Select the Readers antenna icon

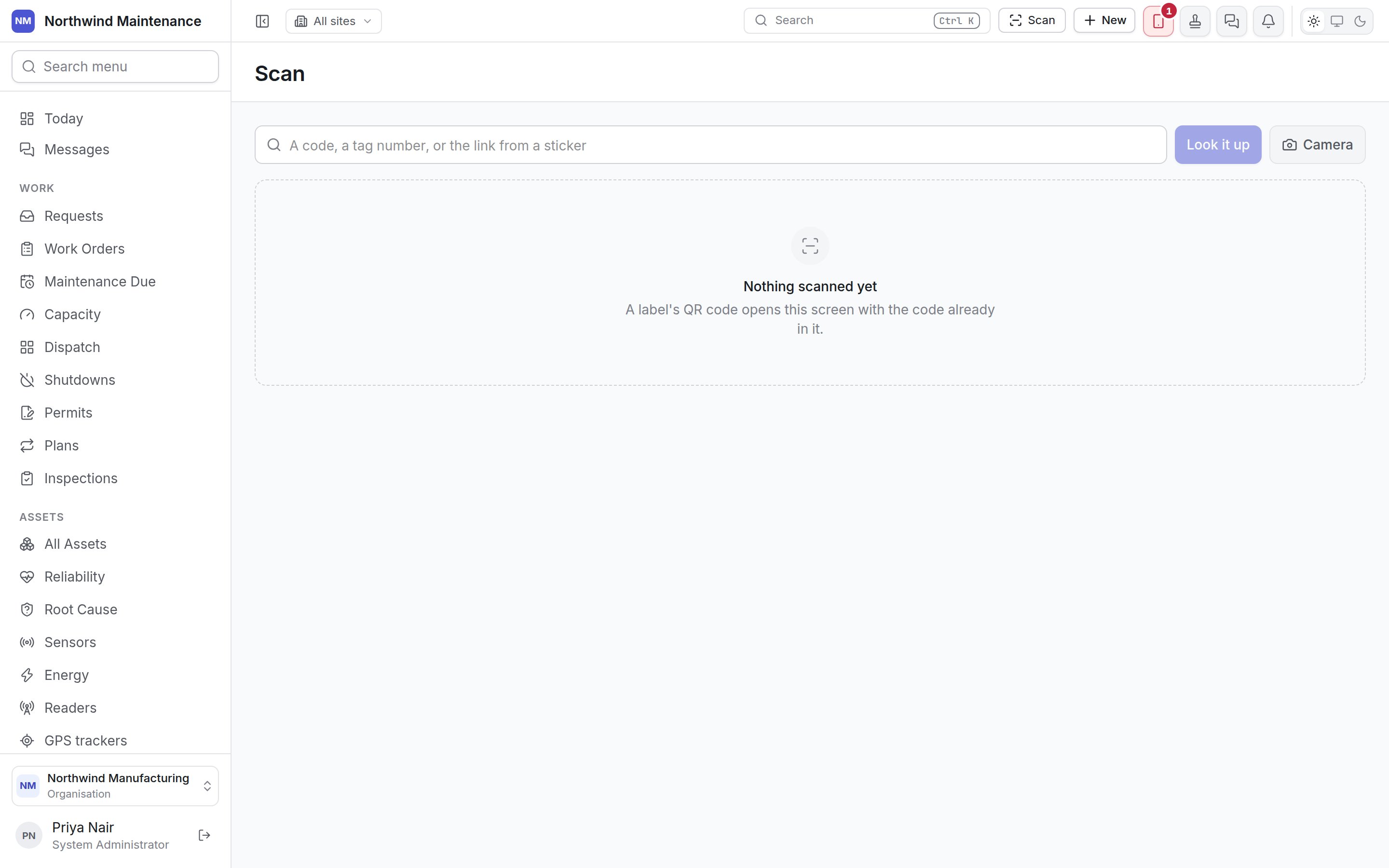[x=27, y=708]
